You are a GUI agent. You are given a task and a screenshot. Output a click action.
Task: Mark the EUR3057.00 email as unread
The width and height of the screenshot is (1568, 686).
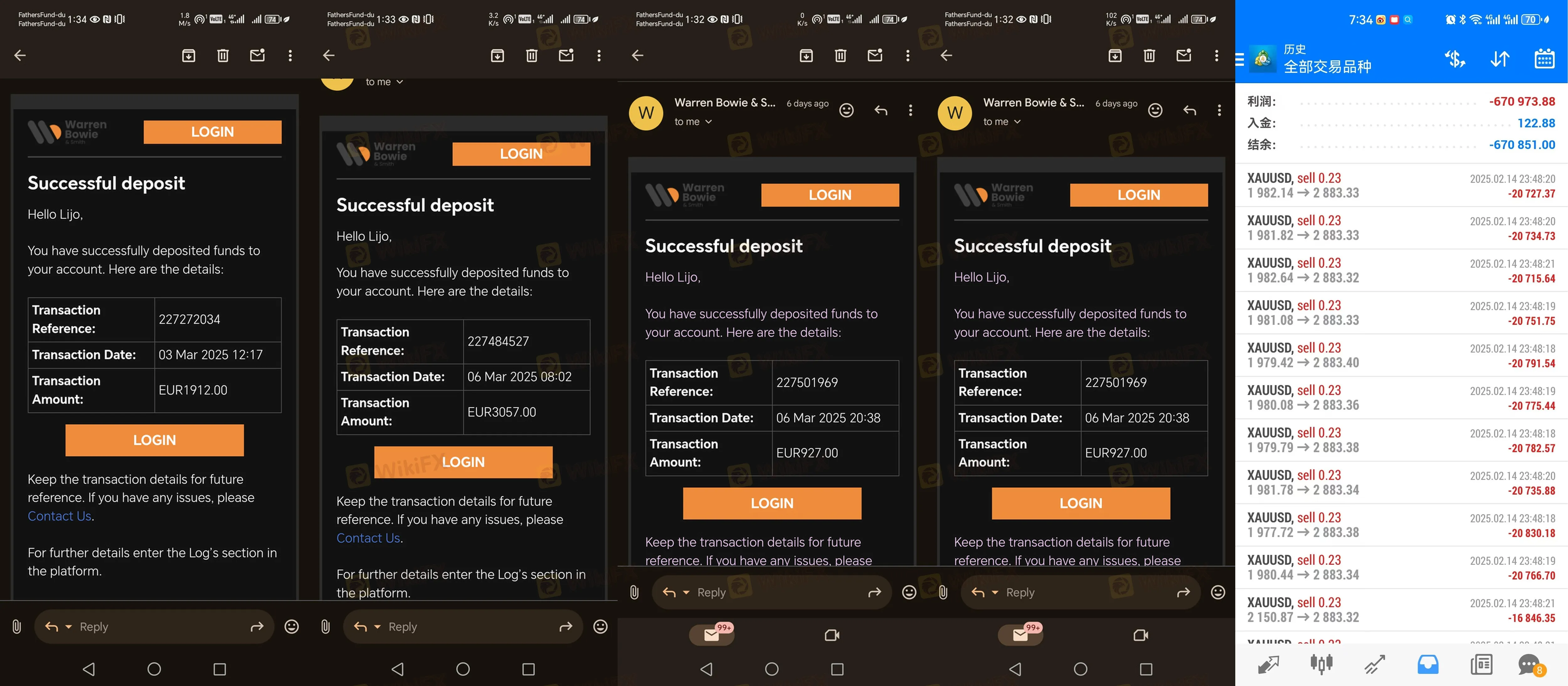click(x=566, y=56)
